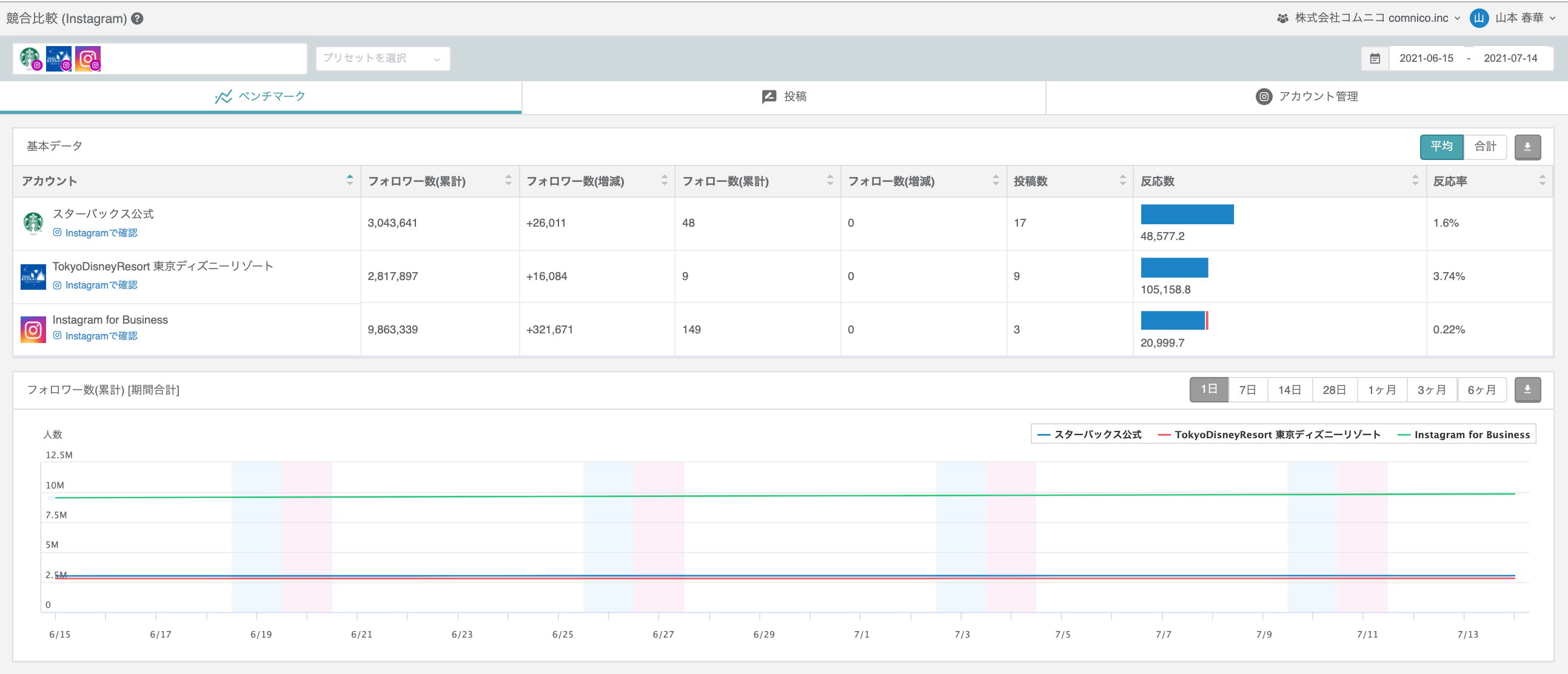Open the help icon next to 競合比較 (Instagram)
The height and width of the screenshot is (674, 1568).
(138, 18)
